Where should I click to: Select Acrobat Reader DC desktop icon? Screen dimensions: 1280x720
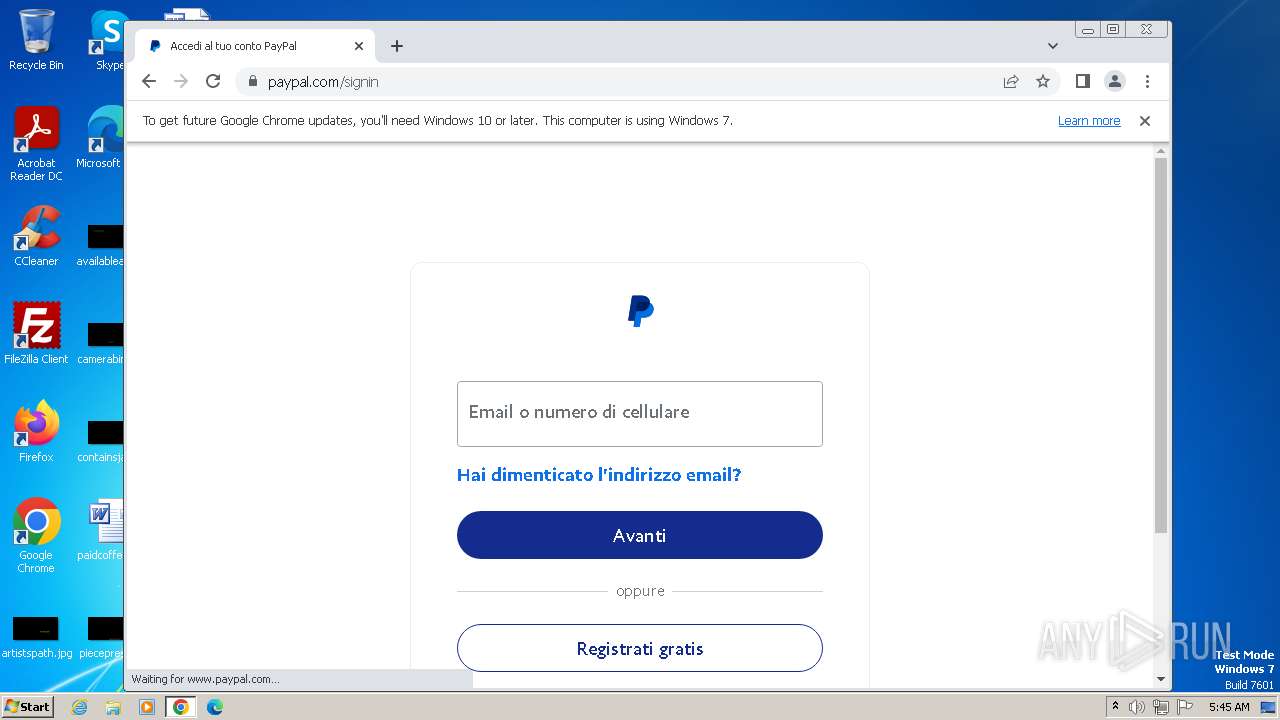(36, 143)
